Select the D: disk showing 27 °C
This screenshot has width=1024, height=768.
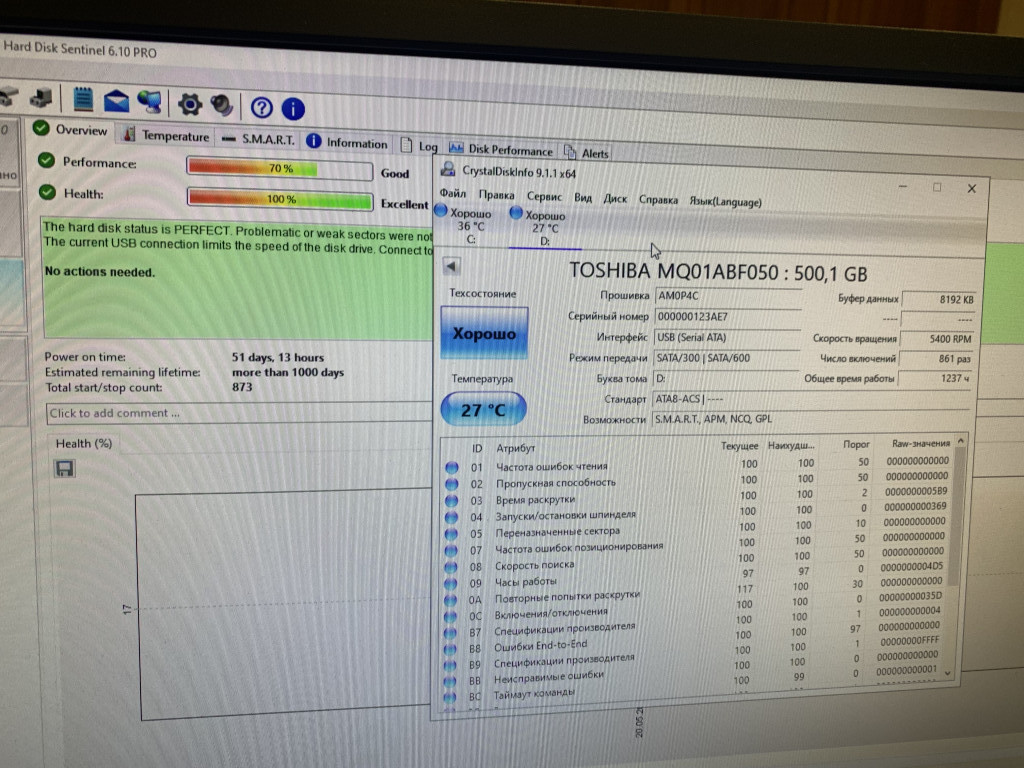coord(542,229)
